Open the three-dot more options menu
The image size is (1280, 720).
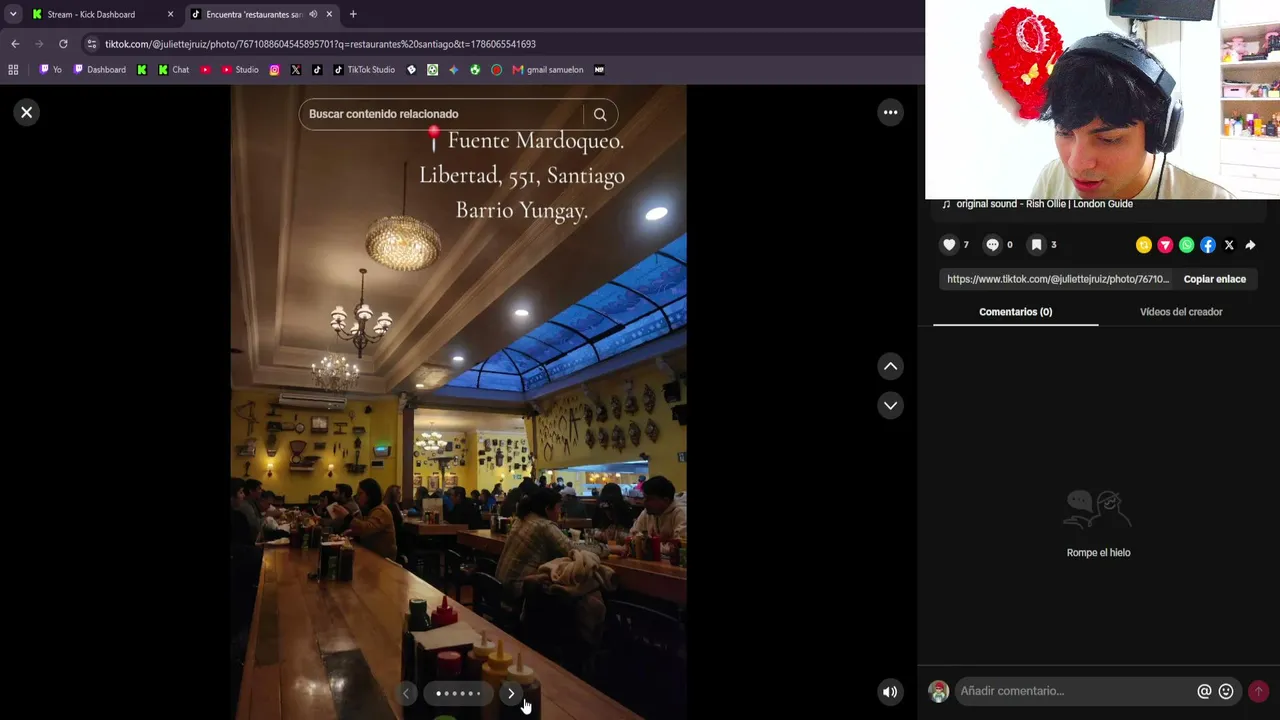[x=890, y=113]
